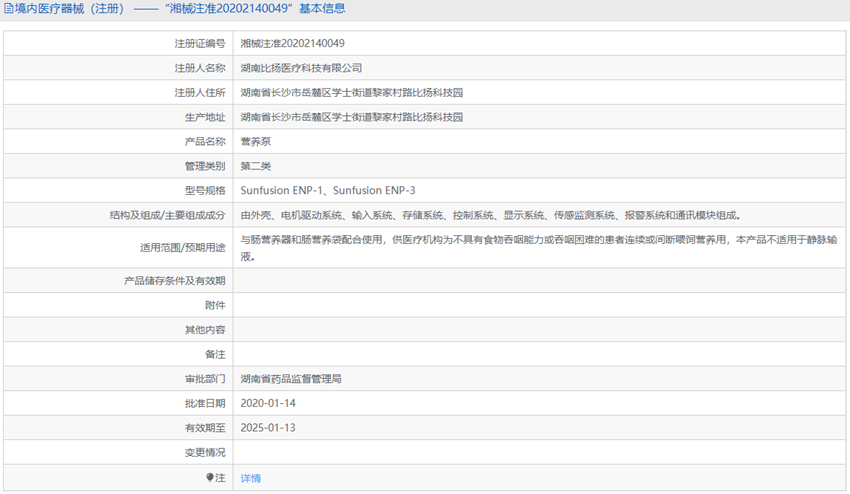The image size is (850, 494).
Task: Click the 批准日期 label
Action: [205, 403]
